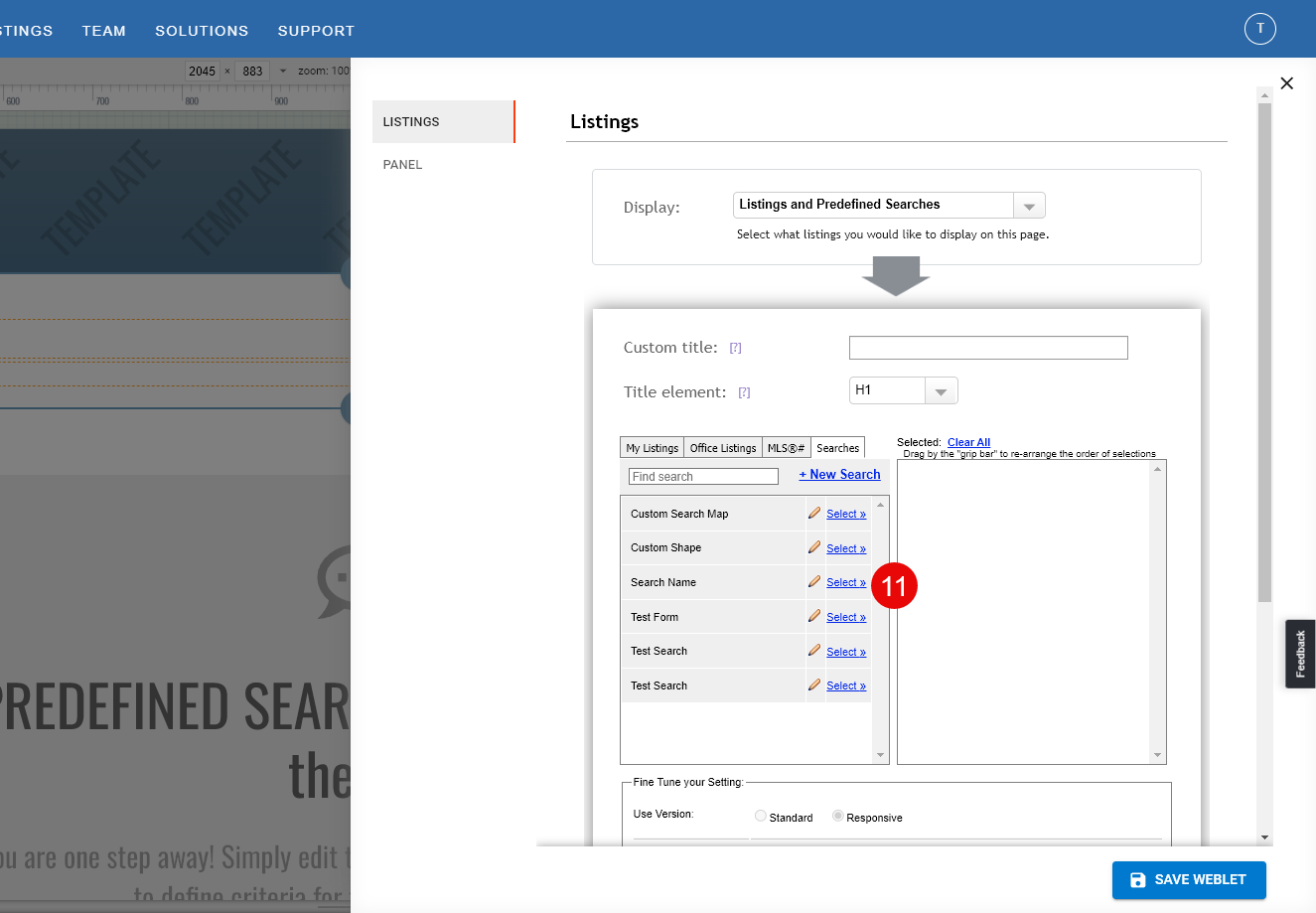Switch to the Searches tab

pos(838,448)
